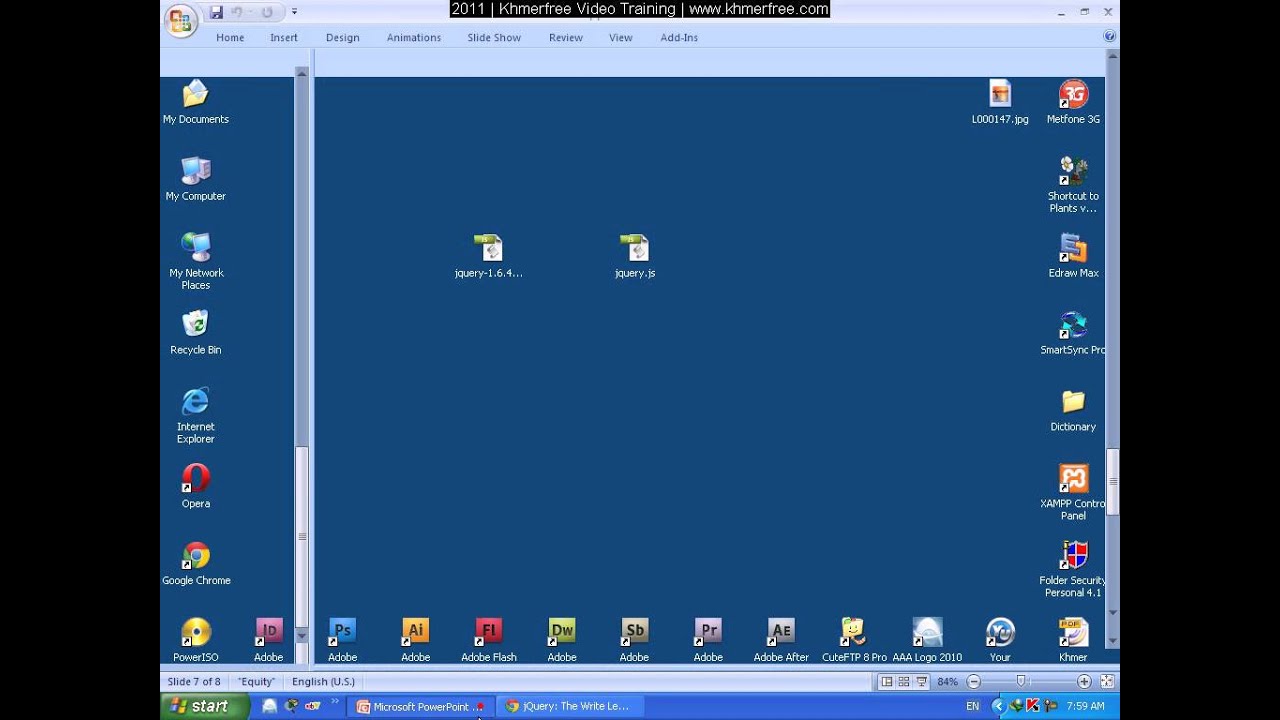Expand the quick launch chevron in taskbar
This screenshot has height=720, width=1280.
335,703
